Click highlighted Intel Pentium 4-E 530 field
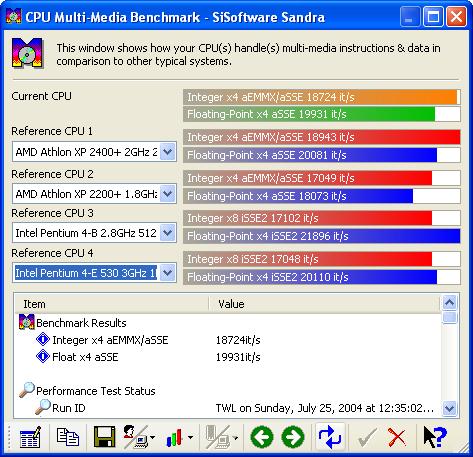The image size is (473, 457). [86, 273]
